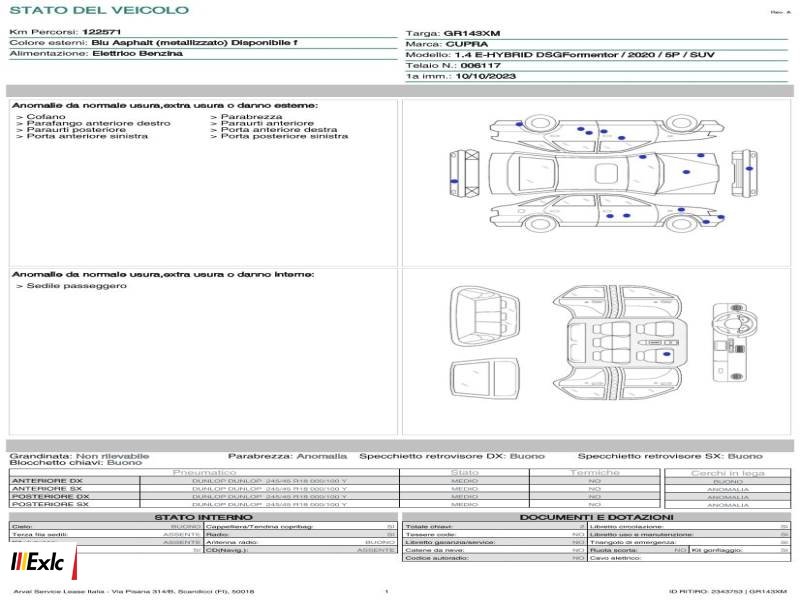Viewport: 800px width, 600px height.
Task: Click 'Blocchetto chiavi: Buono' status
Action: point(76,463)
